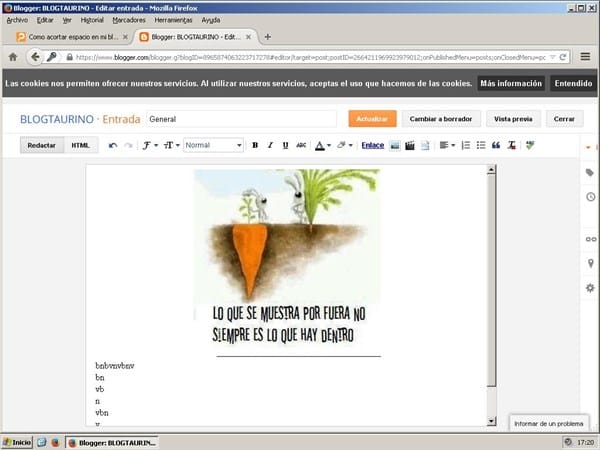Click Más información on cookie banner
This screenshot has width=600, height=450.
(511, 83)
